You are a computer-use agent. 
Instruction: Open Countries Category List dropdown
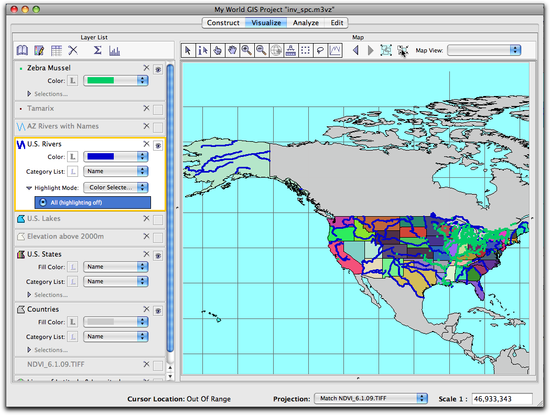click(x=116, y=336)
